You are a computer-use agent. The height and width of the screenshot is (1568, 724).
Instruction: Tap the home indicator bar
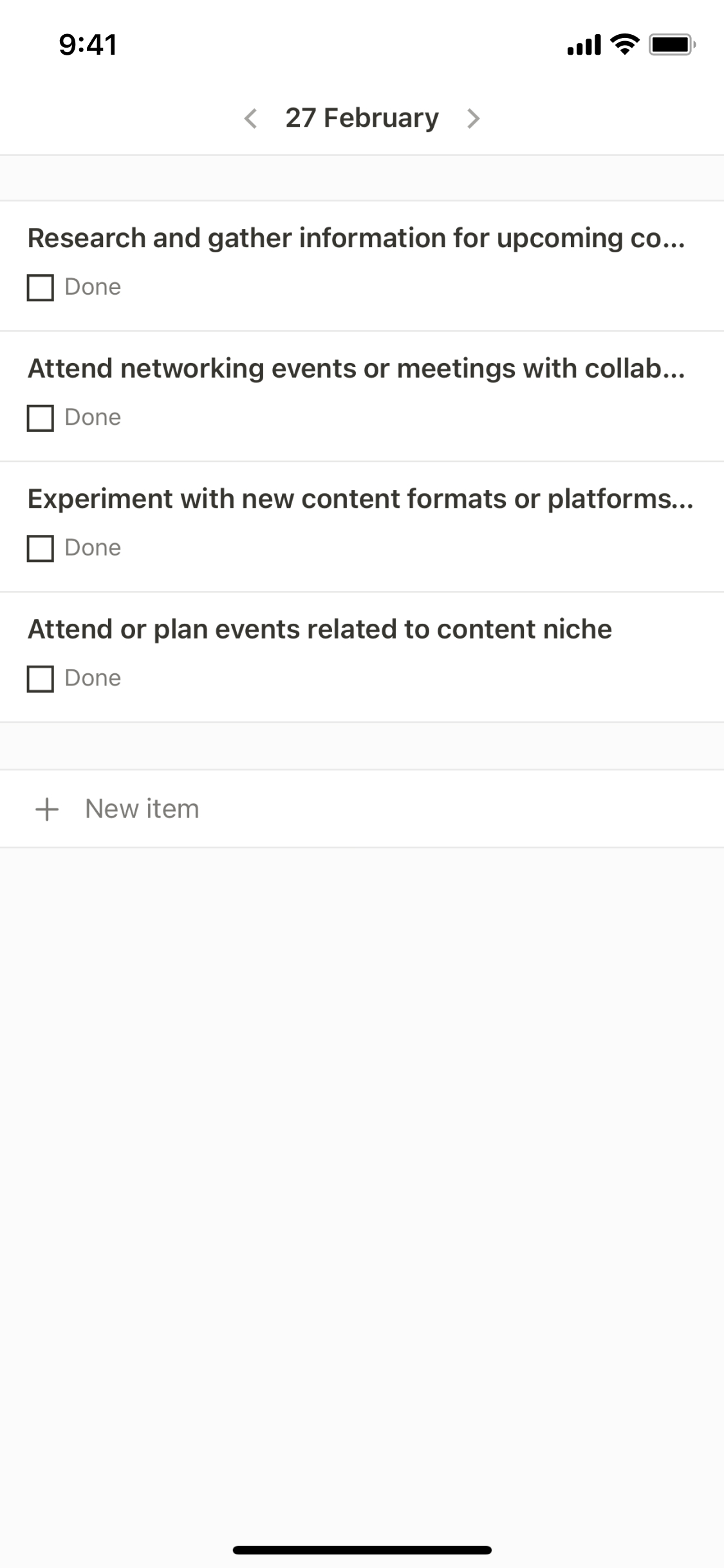tap(362, 1549)
